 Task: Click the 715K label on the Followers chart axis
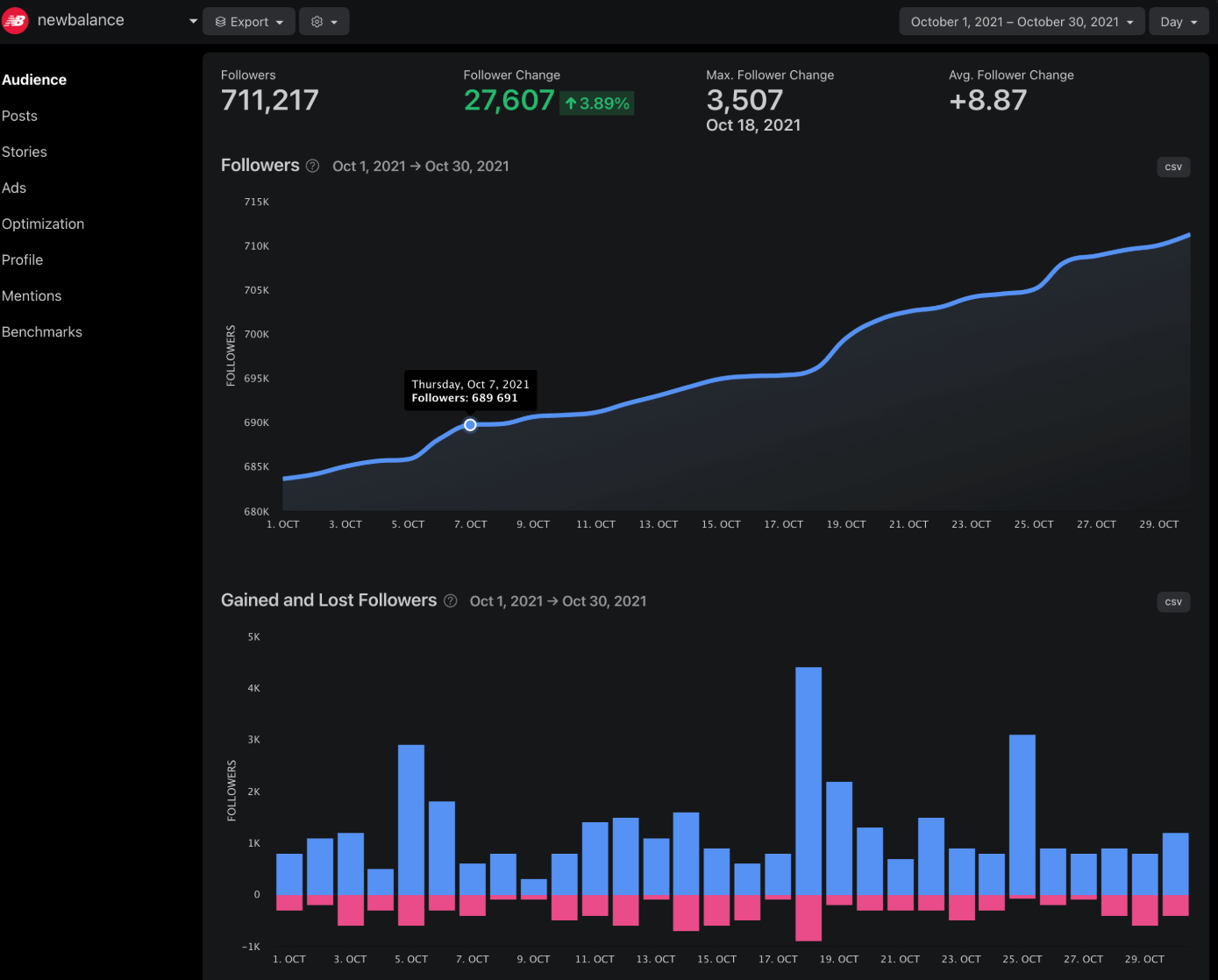pos(257,202)
